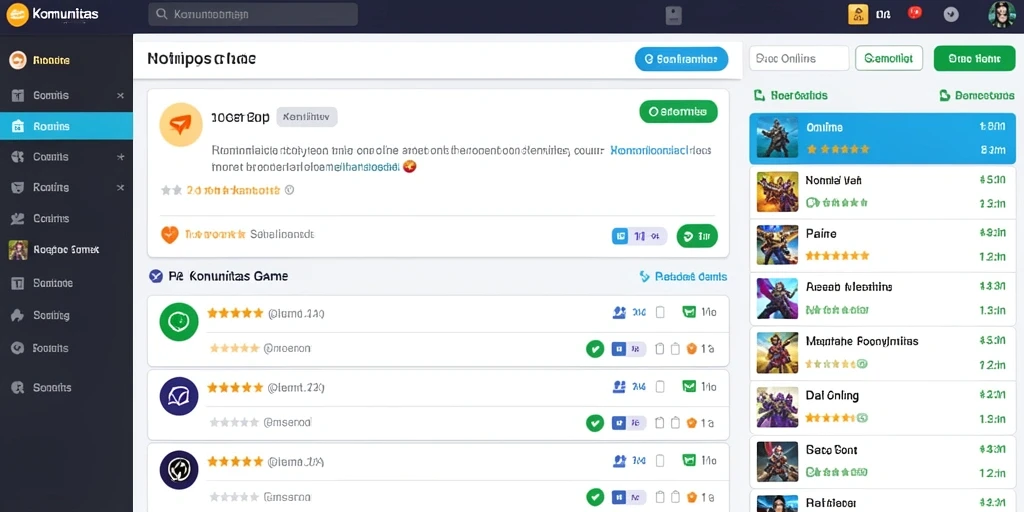Open the red notification icon in top bar
The height and width of the screenshot is (512, 1024).
tap(915, 12)
